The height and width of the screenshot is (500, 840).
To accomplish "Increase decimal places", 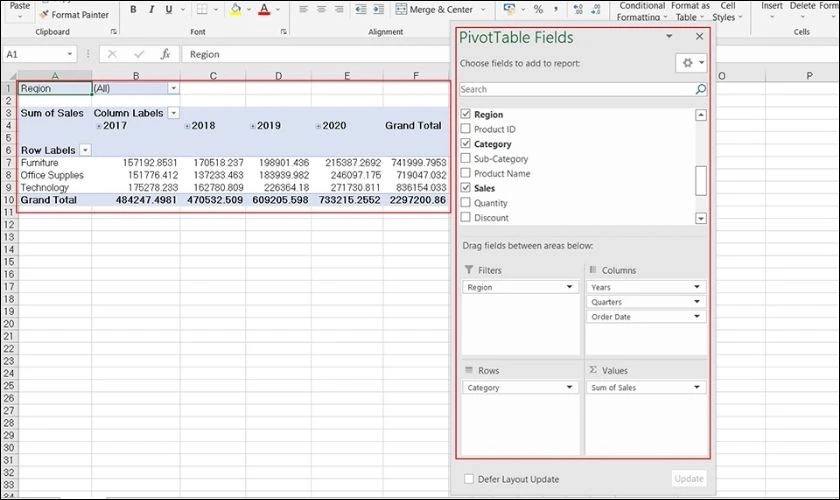I will point(578,9).
